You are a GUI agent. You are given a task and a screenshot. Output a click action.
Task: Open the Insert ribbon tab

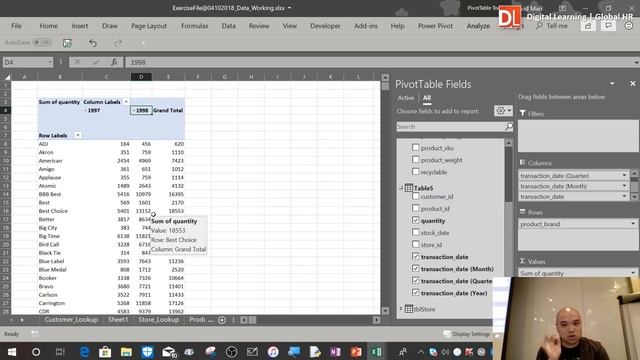pyautogui.click(x=80, y=26)
